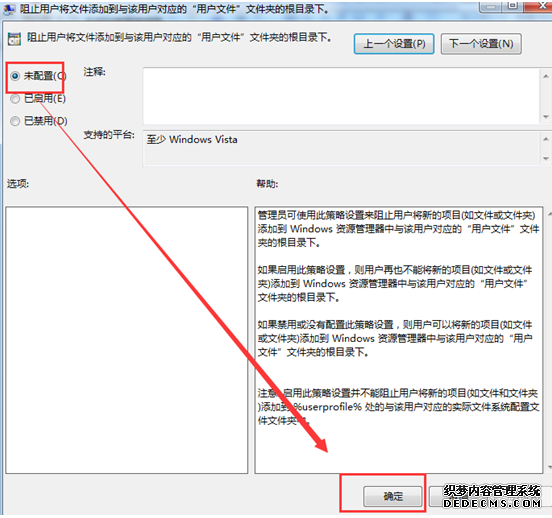
Task: Click the help paragraph starting 如果禁用或没有配置
Action: tap(395, 338)
